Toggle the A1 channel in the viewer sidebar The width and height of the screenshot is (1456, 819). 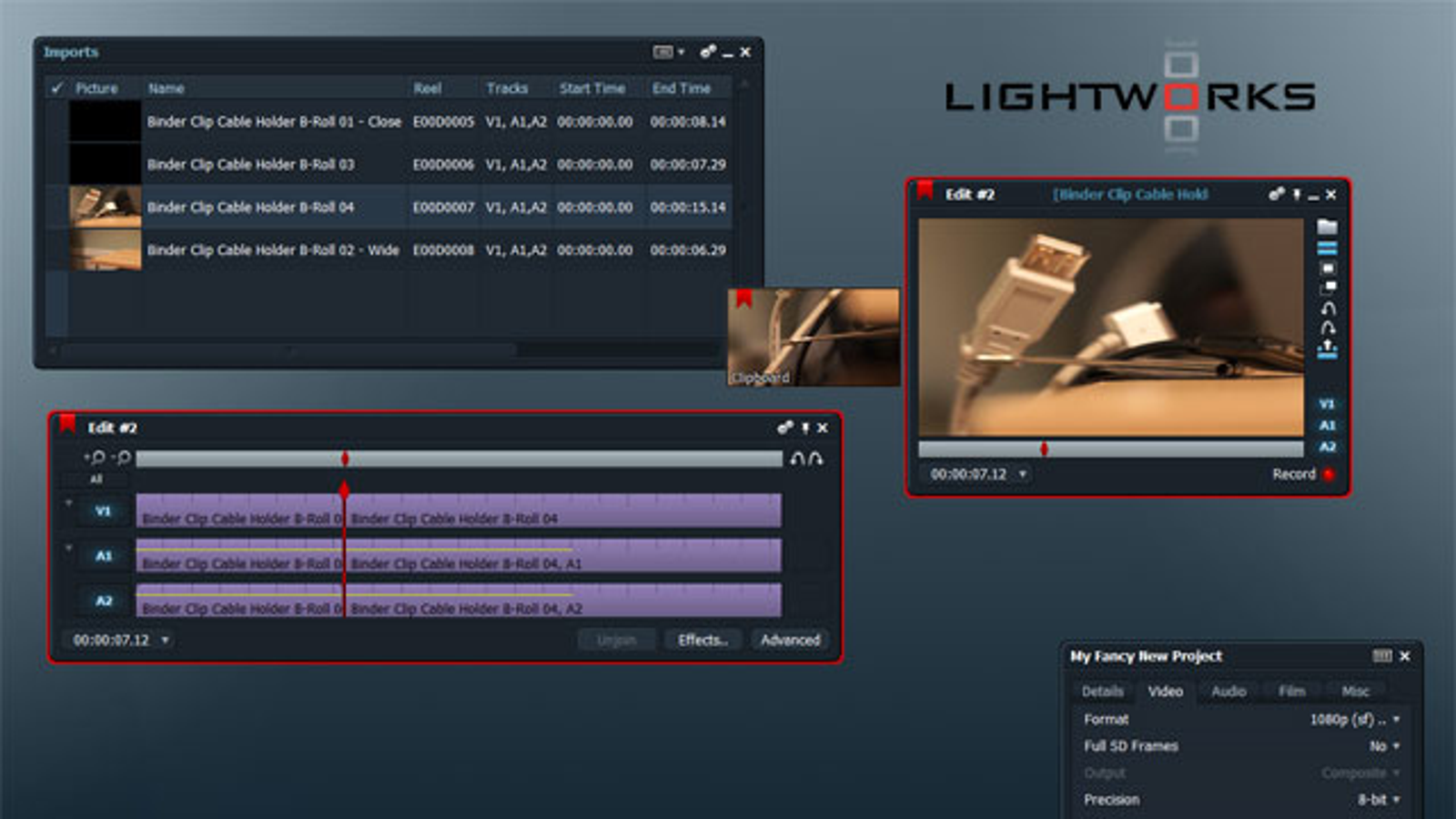pos(1327,425)
